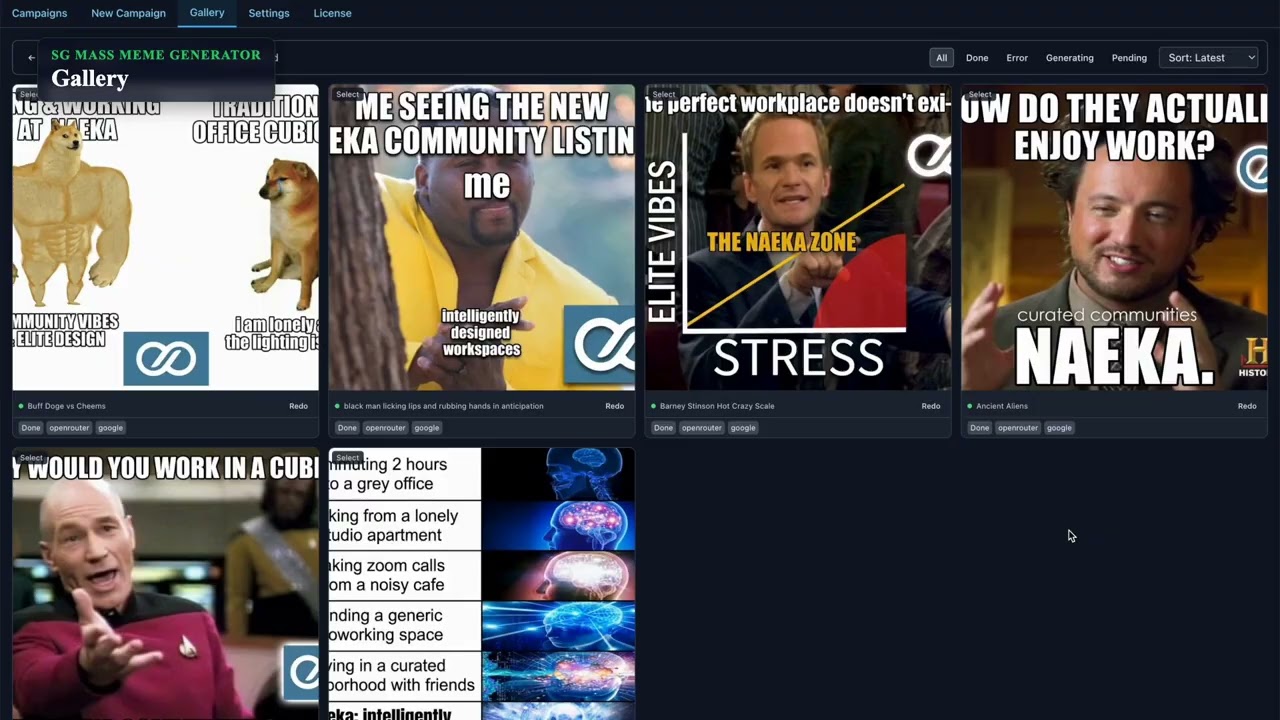The width and height of the screenshot is (1280, 720).
Task: Click google tag under Buff Doge vs Cheems
Action: [110, 428]
